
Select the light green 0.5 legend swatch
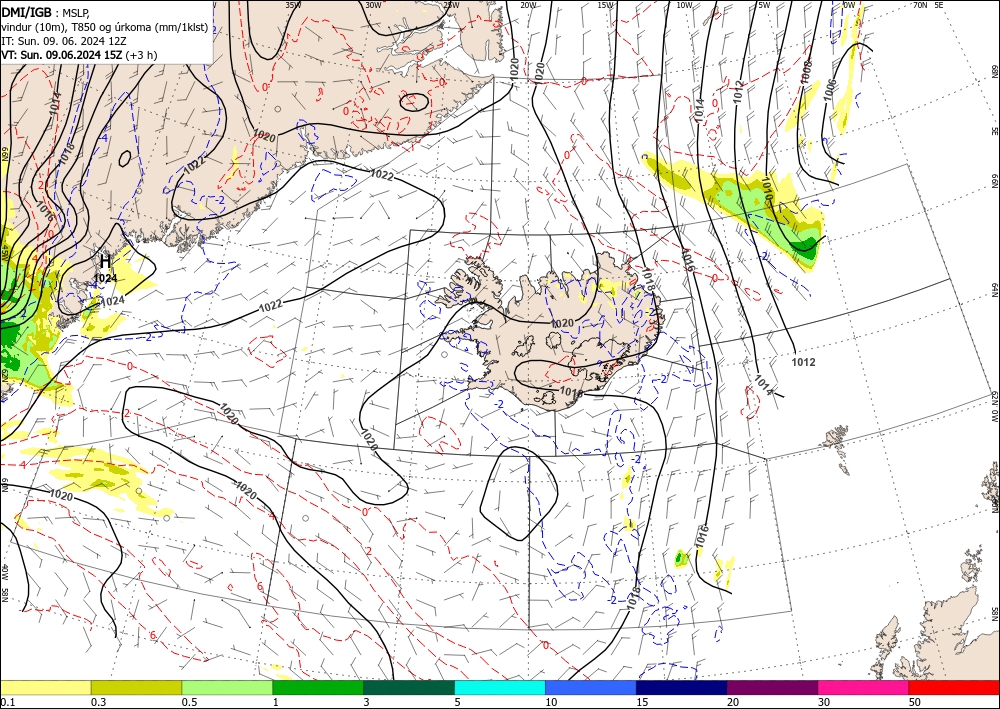[227, 687]
